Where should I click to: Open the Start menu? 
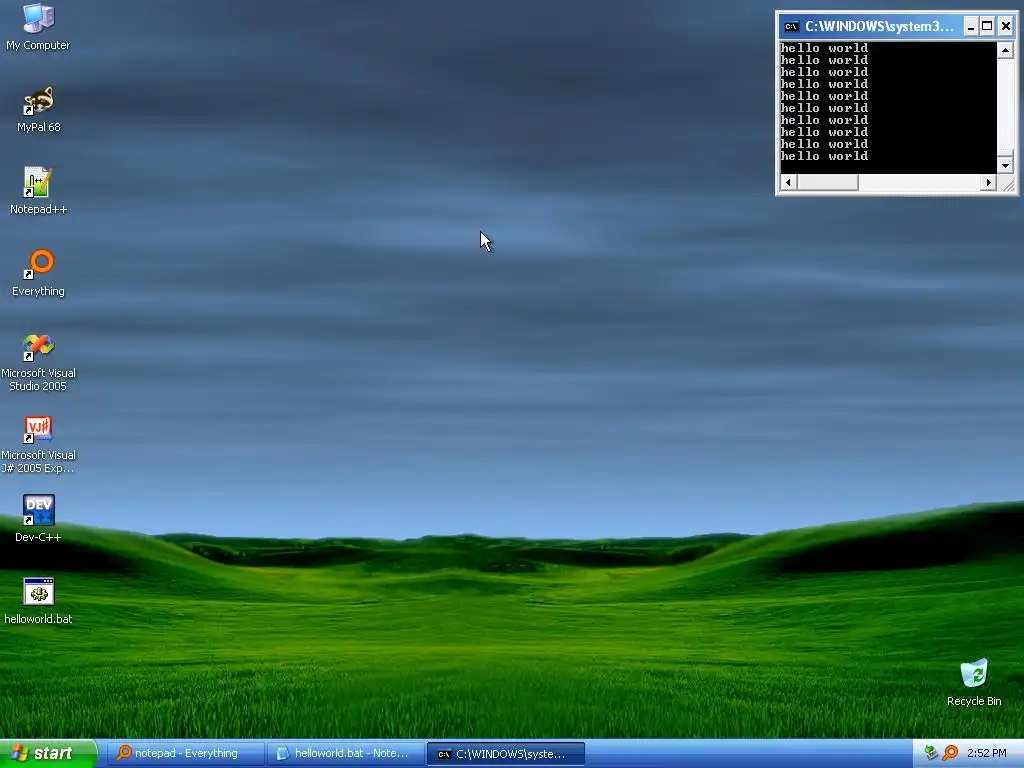(x=48, y=754)
